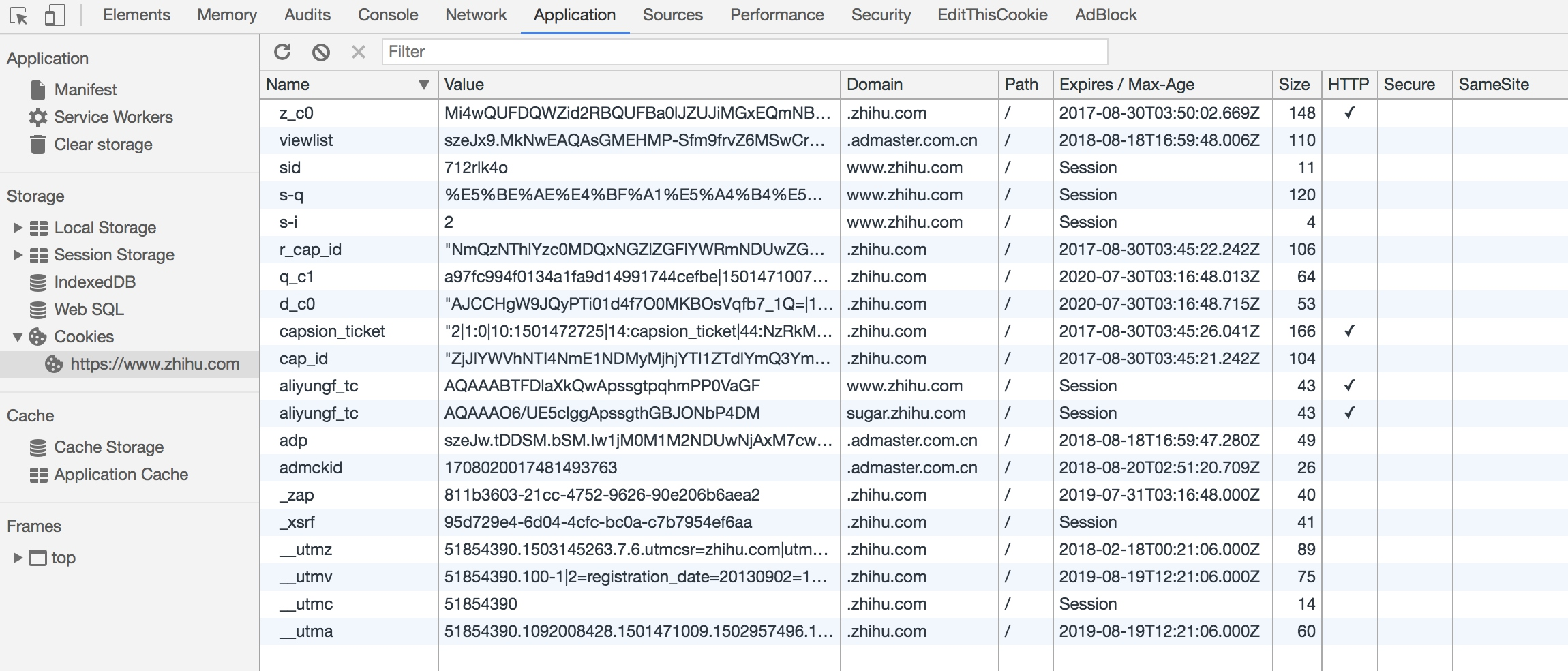
Task: Click the Expires / Max-Age column header
Action: pyautogui.click(x=1162, y=85)
